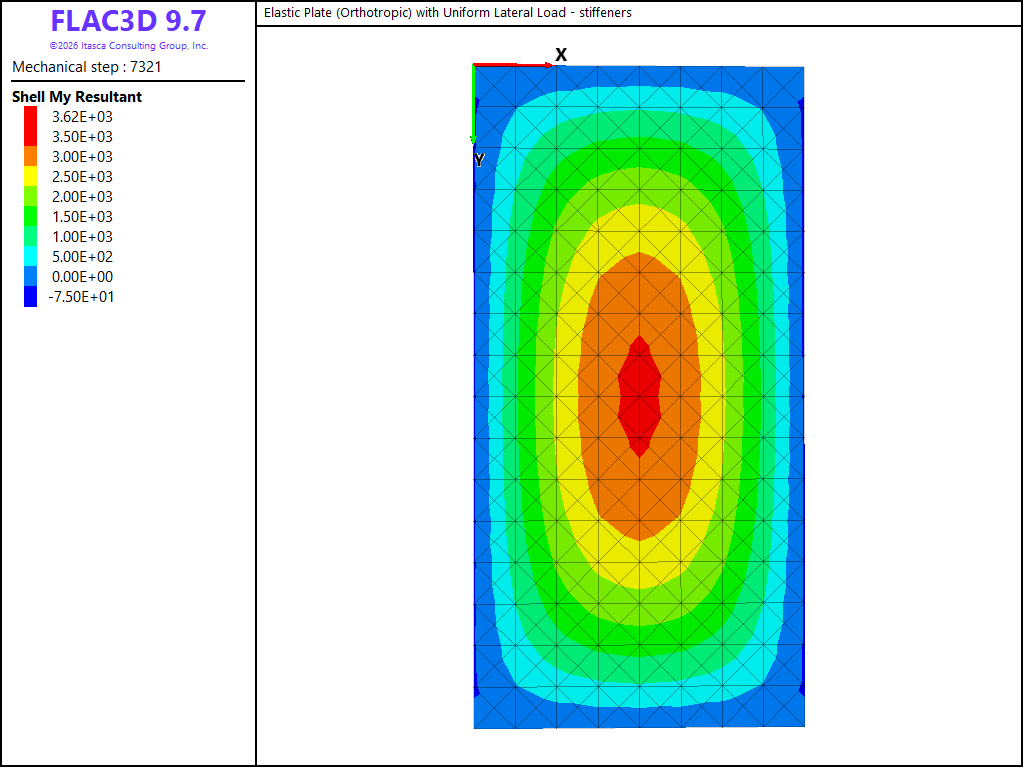Click the Shell My Resultant legend heading
This screenshot has height=768, width=1024.
coord(77,97)
